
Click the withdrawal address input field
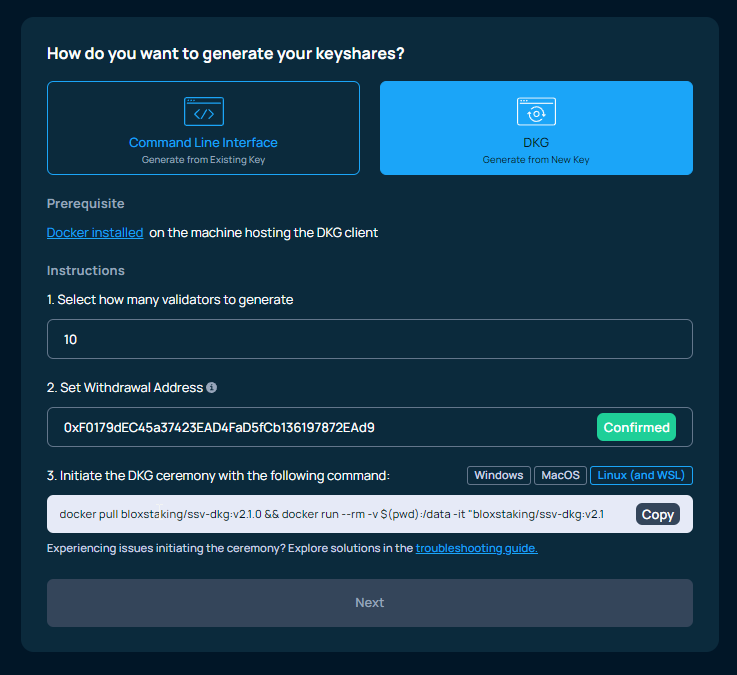click(321, 427)
